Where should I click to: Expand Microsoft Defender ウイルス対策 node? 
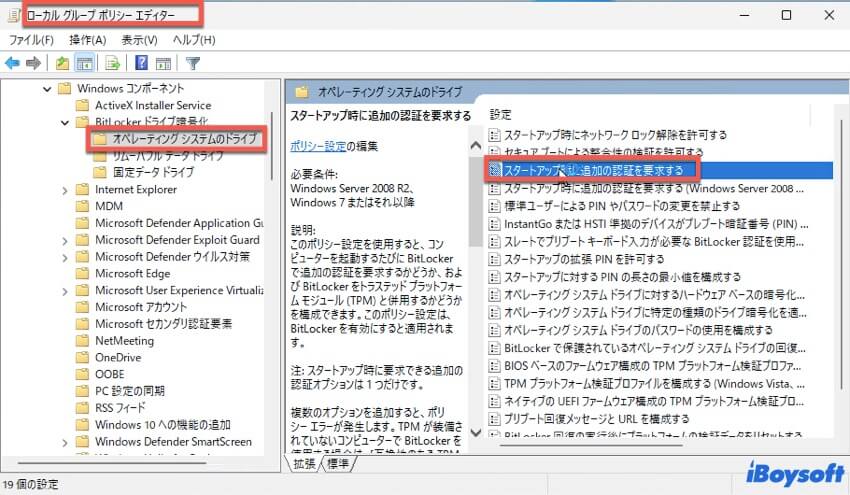[x=65, y=258]
